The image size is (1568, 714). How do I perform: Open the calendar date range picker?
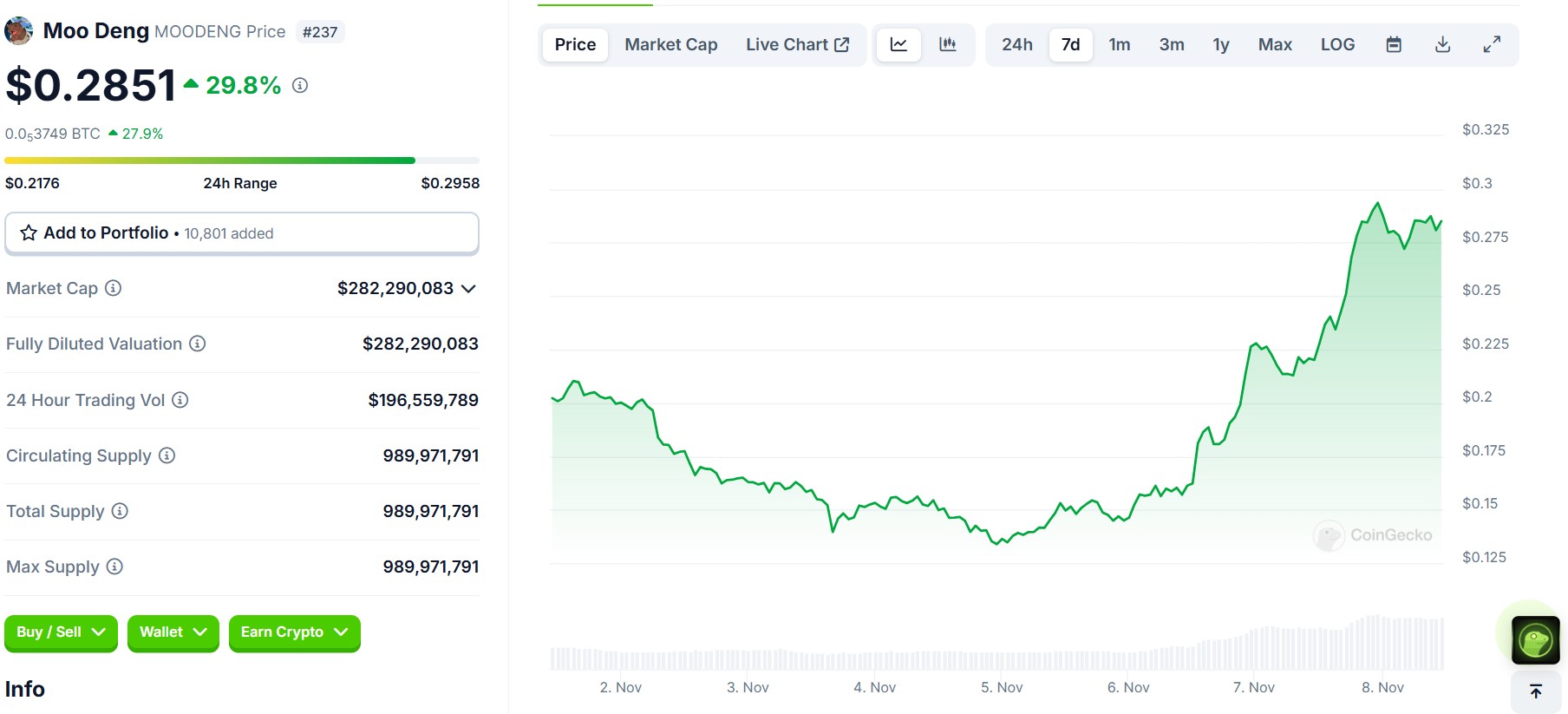[x=1394, y=44]
